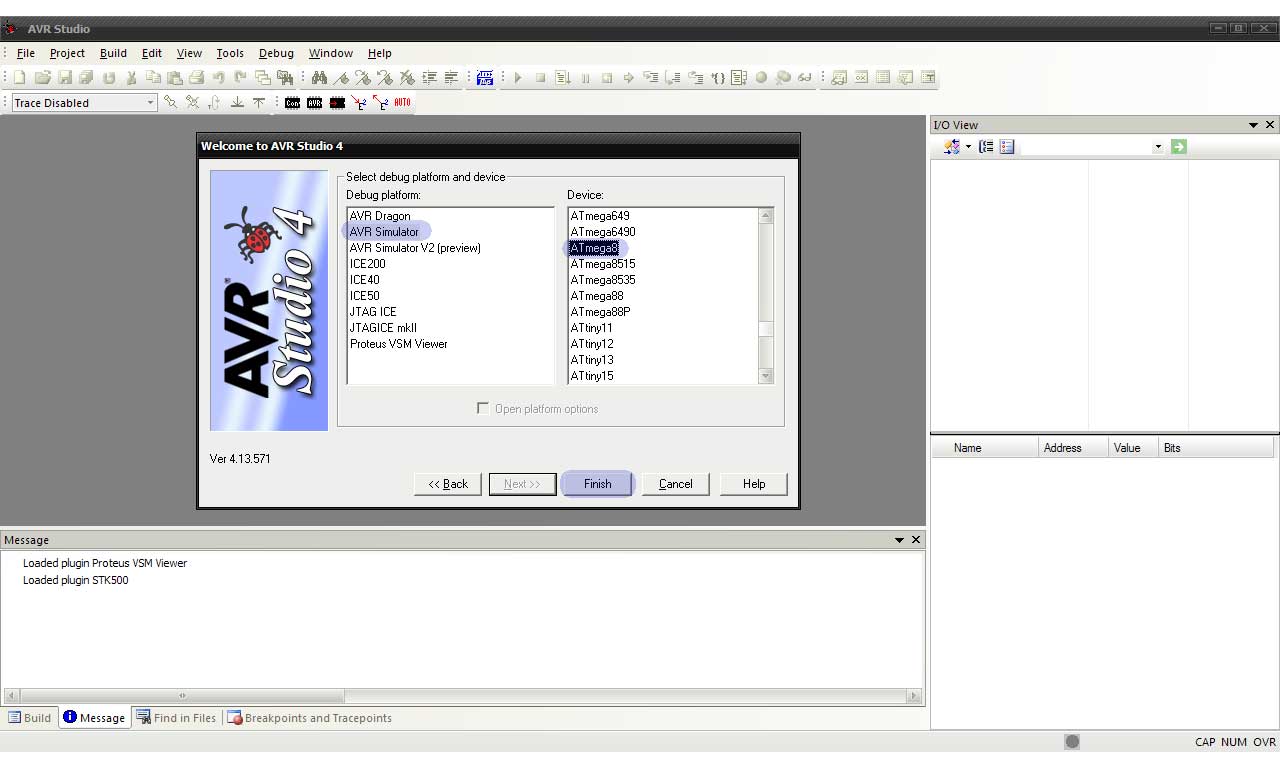Click the Print toolbar icon
The height and width of the screenshot is (768, 1280).
[197, 78]
